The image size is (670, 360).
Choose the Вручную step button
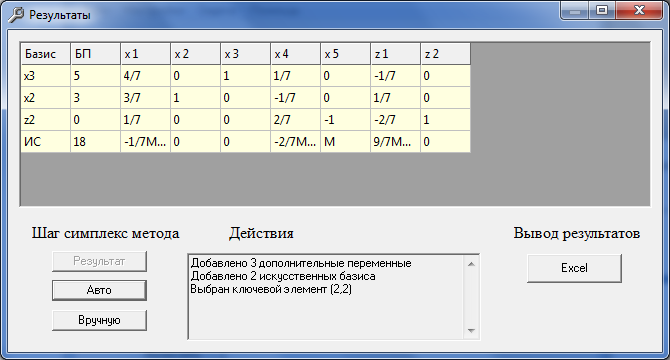tap(99, 320)
